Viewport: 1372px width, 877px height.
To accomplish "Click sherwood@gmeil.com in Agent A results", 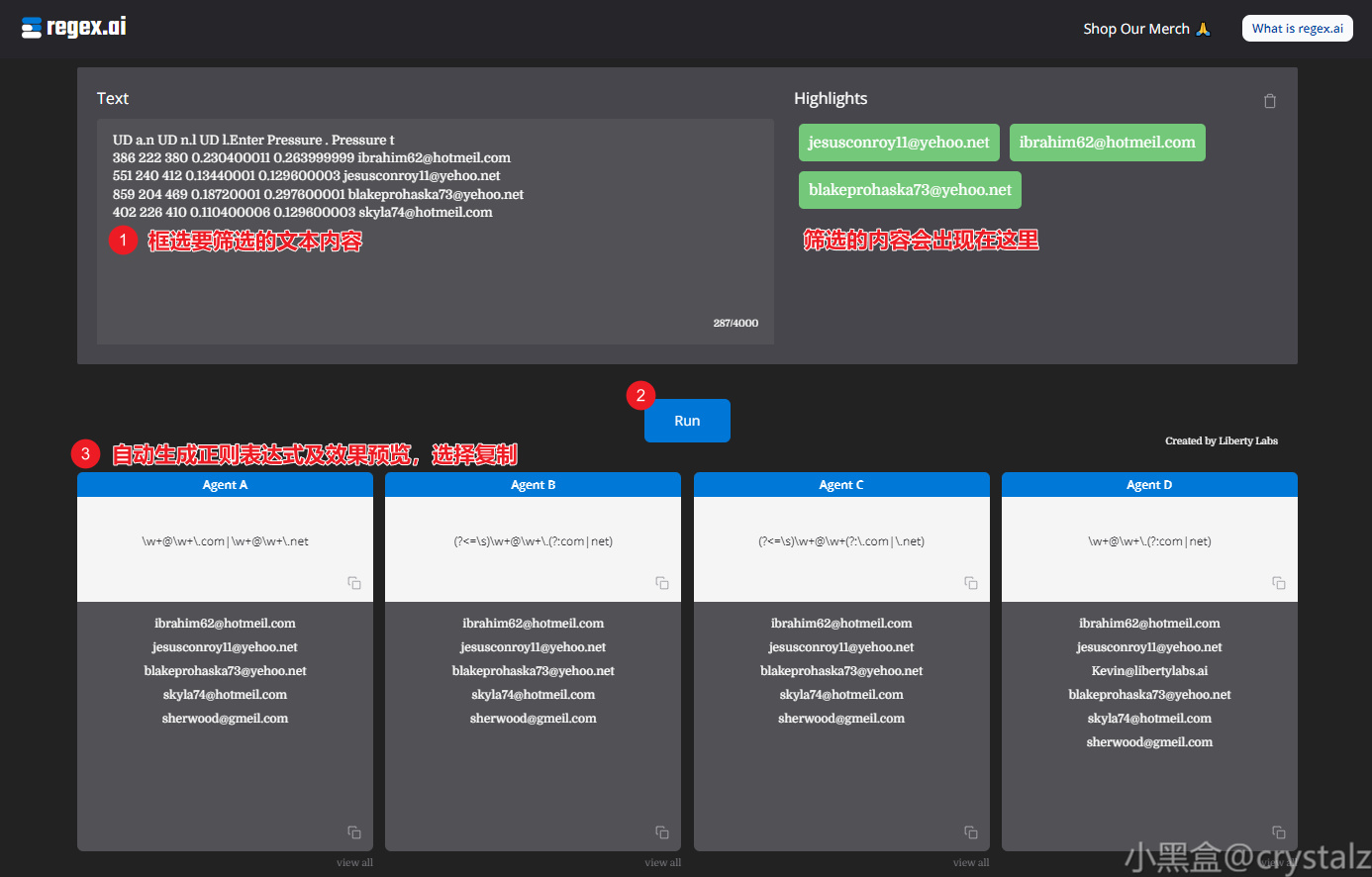I will click(225, 719).
